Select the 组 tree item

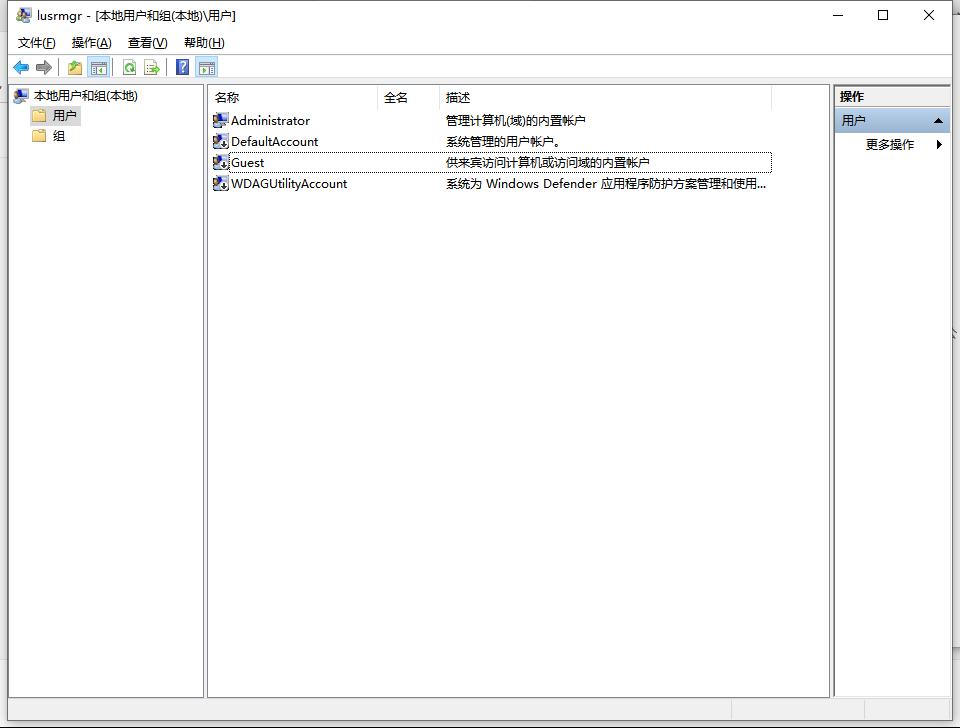(59, 135)
